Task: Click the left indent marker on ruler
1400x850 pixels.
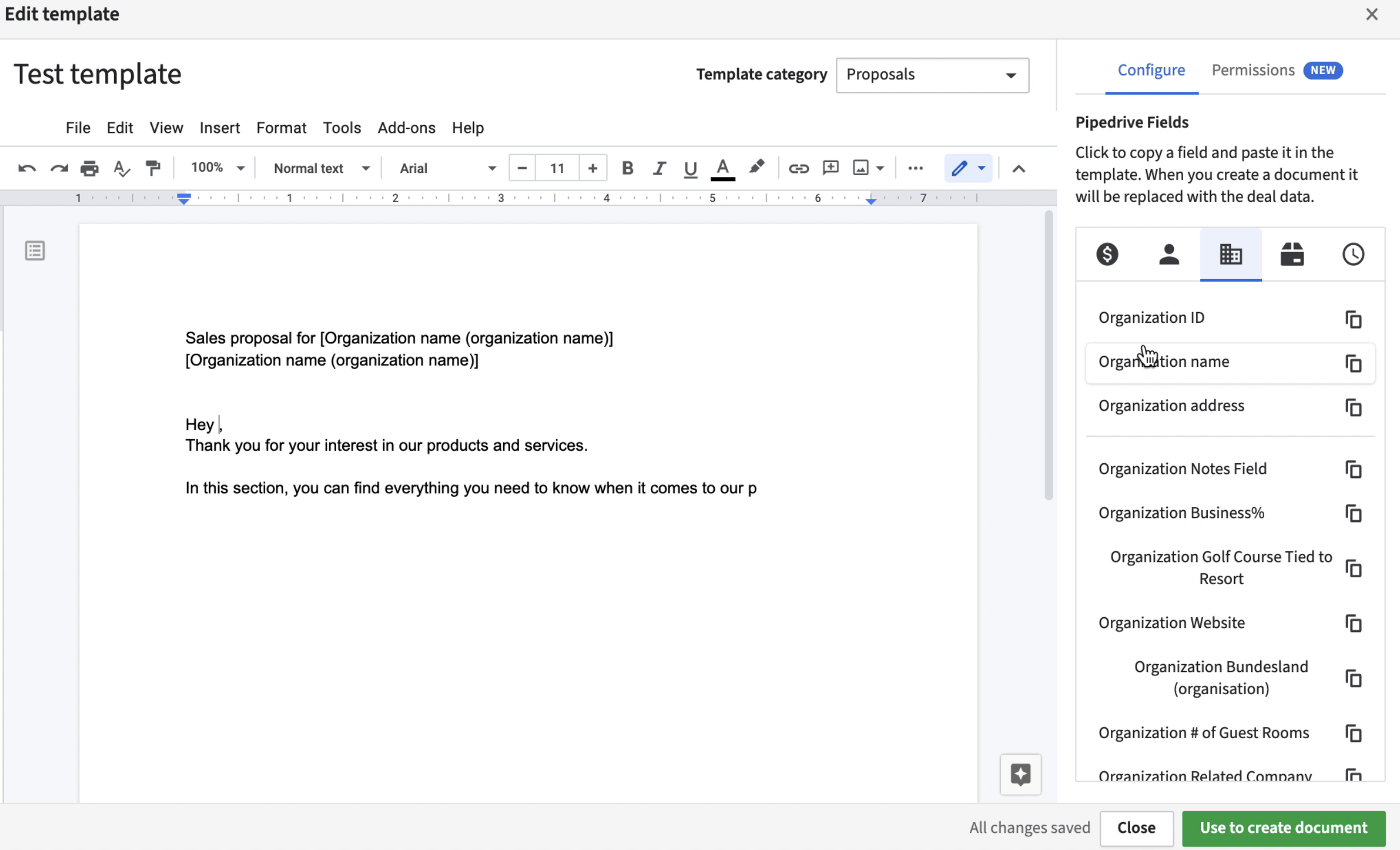Action: (183, 199)
